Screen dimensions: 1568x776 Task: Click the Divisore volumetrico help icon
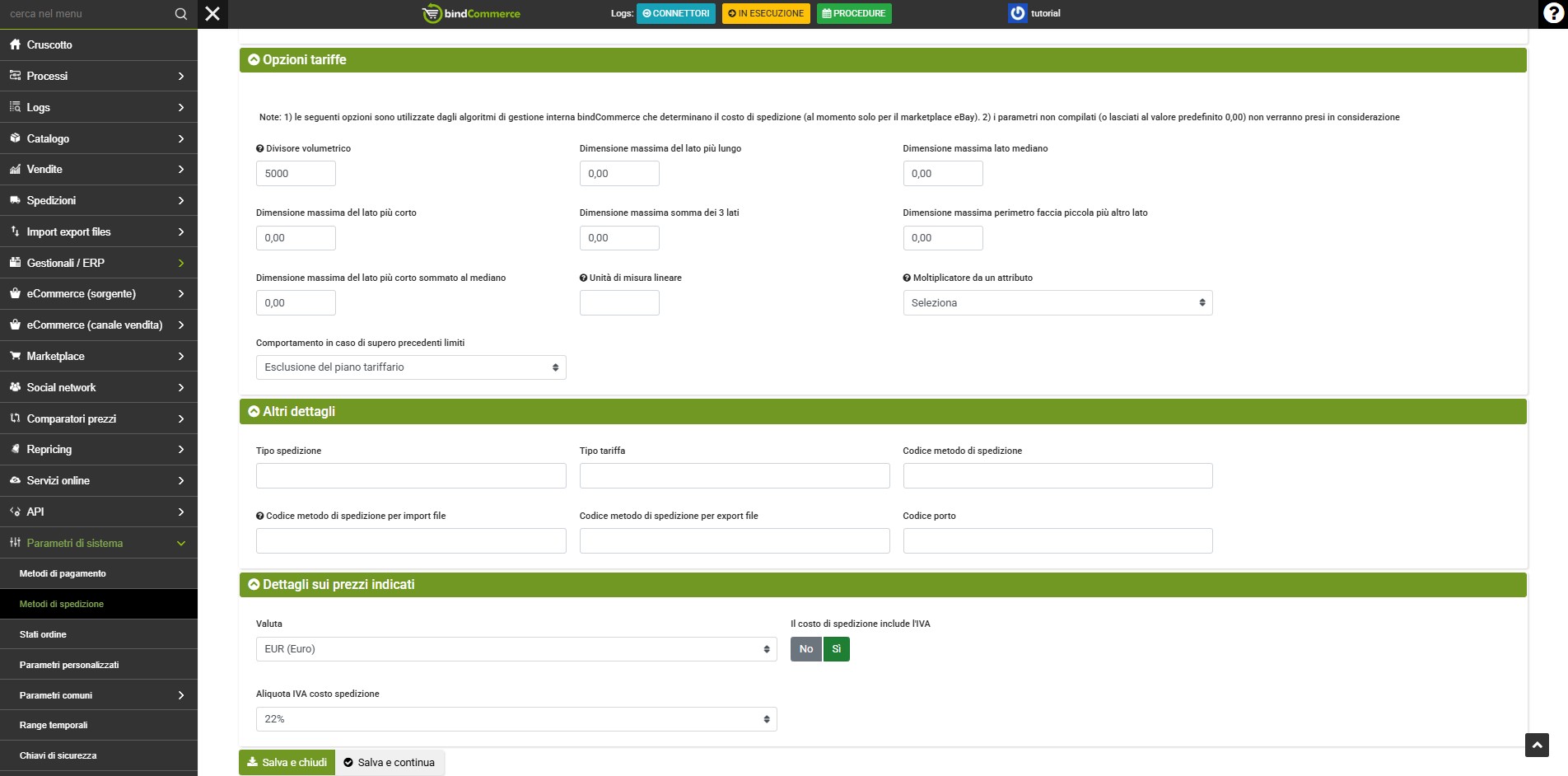tap(260, 149)
